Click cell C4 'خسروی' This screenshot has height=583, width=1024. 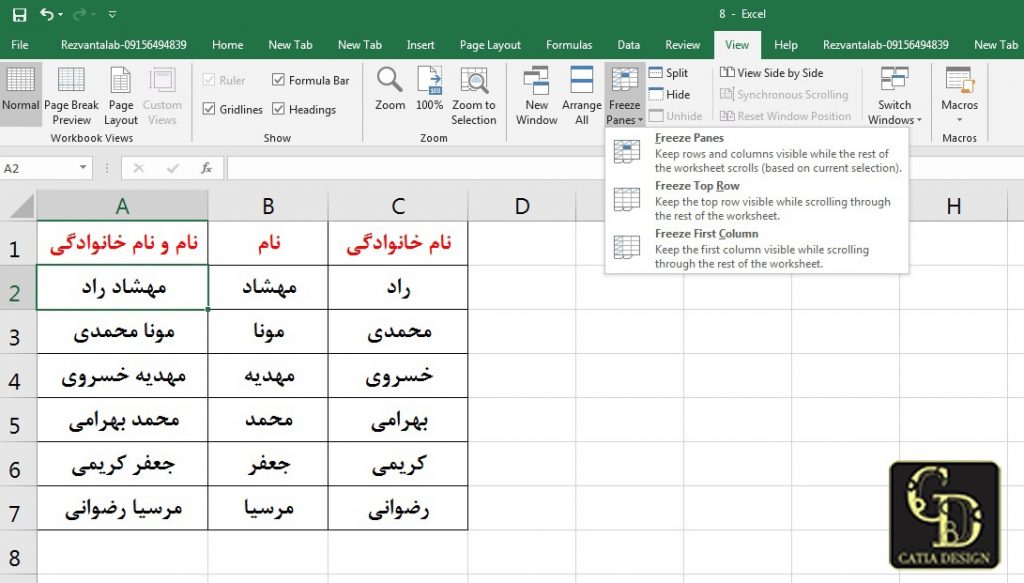point(398,375)
